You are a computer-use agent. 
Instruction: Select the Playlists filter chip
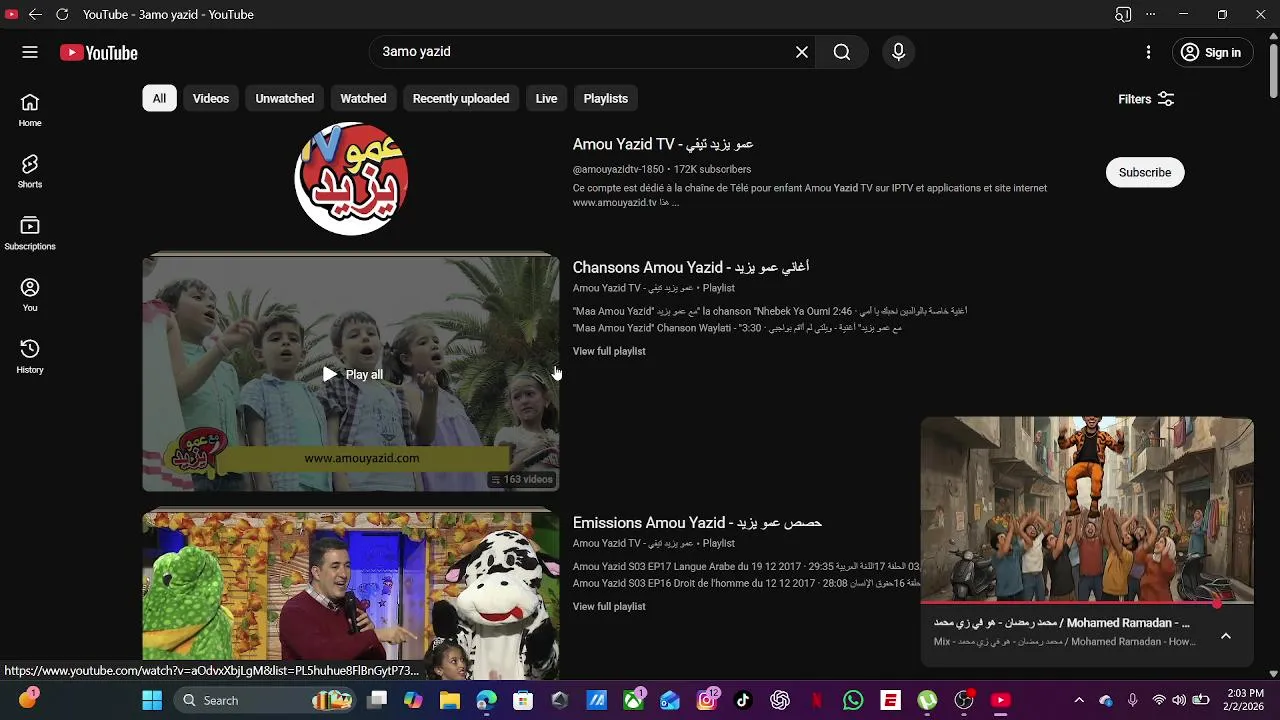tap(606, 98)
